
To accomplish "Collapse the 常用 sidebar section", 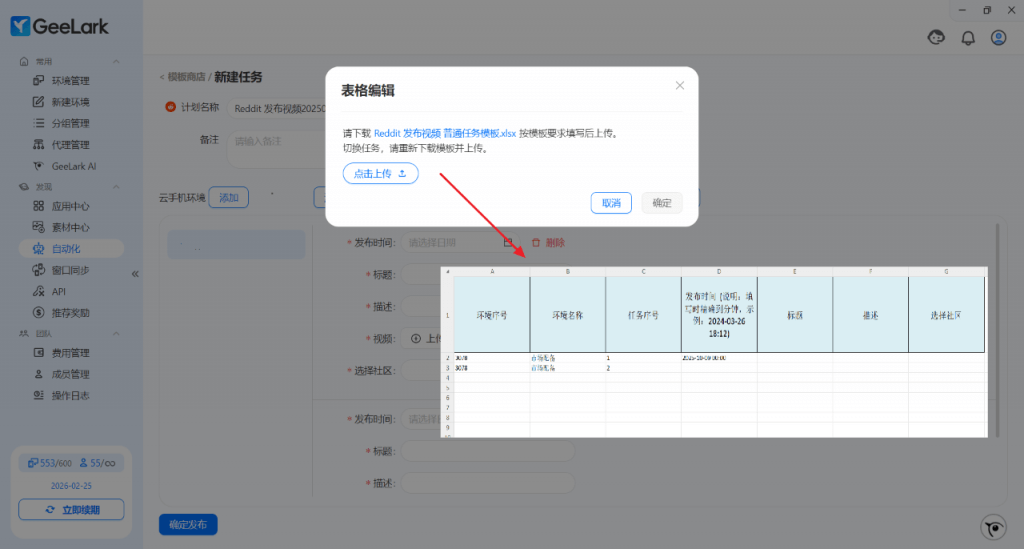I will click(116, 62).
